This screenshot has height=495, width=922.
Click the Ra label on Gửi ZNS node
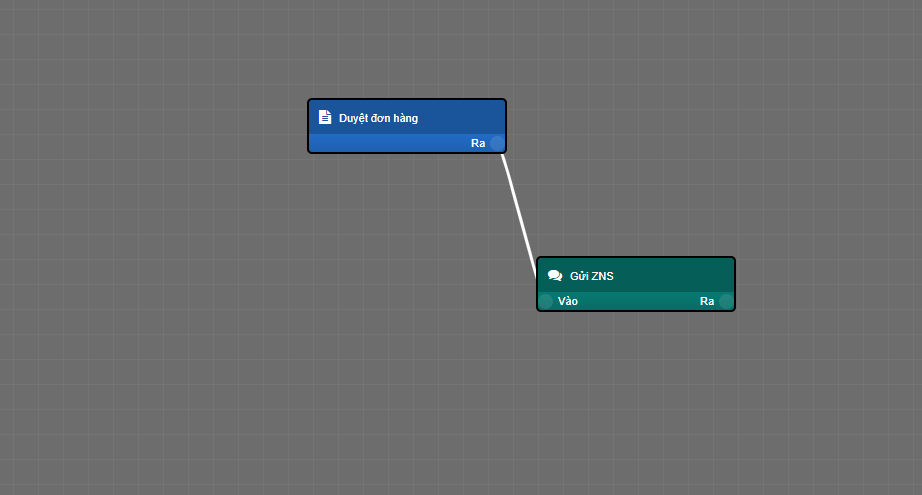pyautogui.click(x=707, y=301)
